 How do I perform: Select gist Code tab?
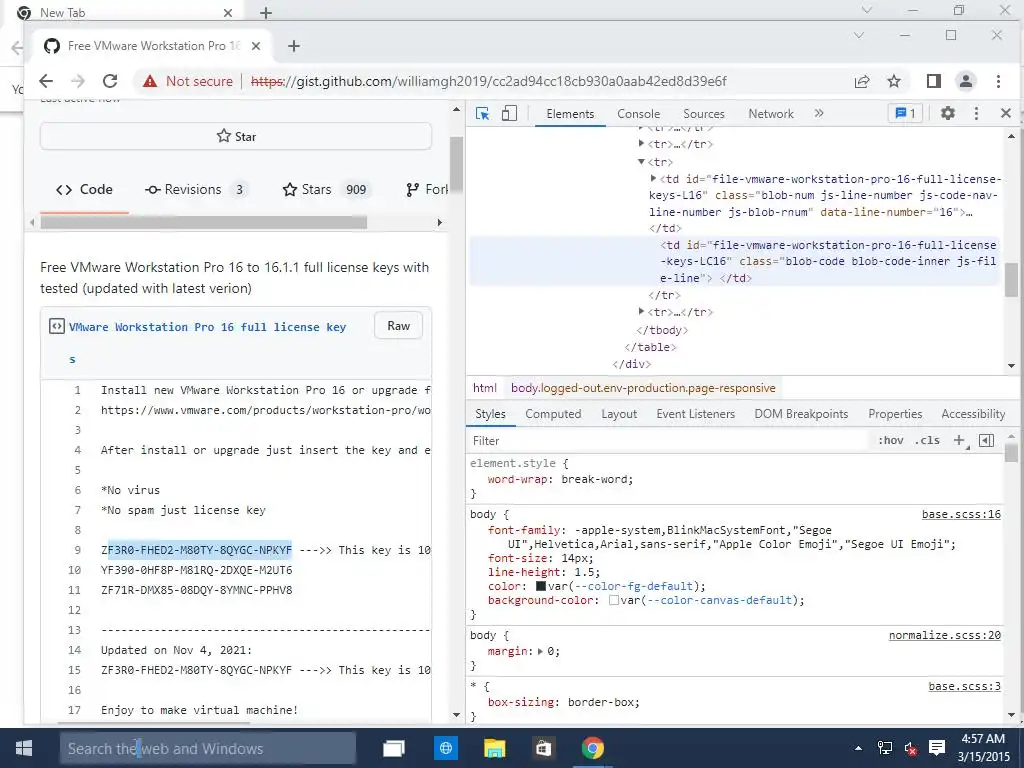tap(84, 189)
